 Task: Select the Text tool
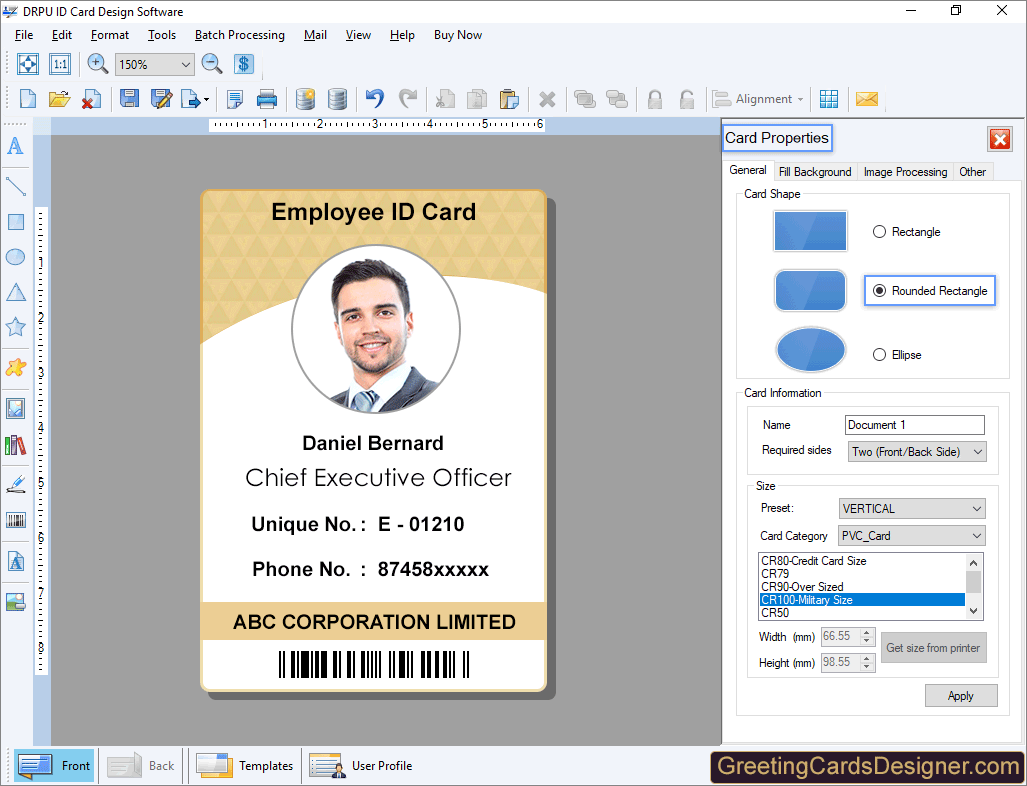15,147
